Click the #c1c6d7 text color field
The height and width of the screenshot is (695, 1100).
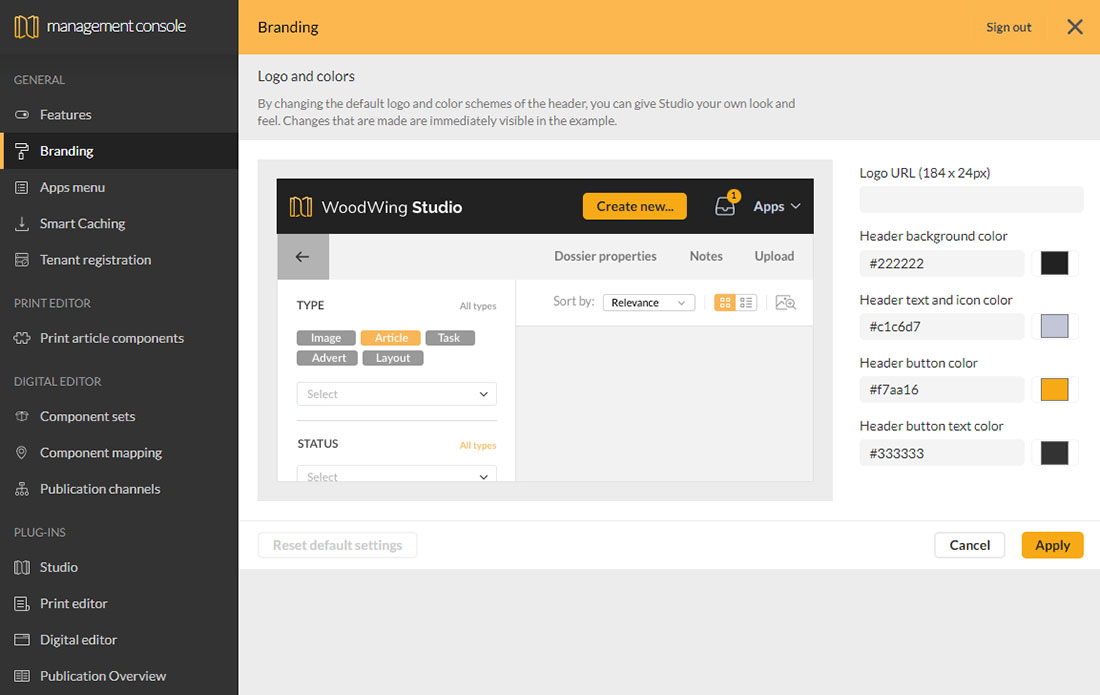[942, 326]
